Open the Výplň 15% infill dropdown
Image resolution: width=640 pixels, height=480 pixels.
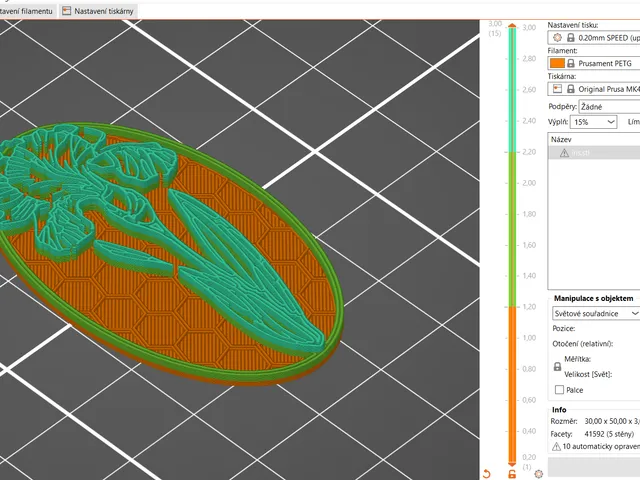593,122
